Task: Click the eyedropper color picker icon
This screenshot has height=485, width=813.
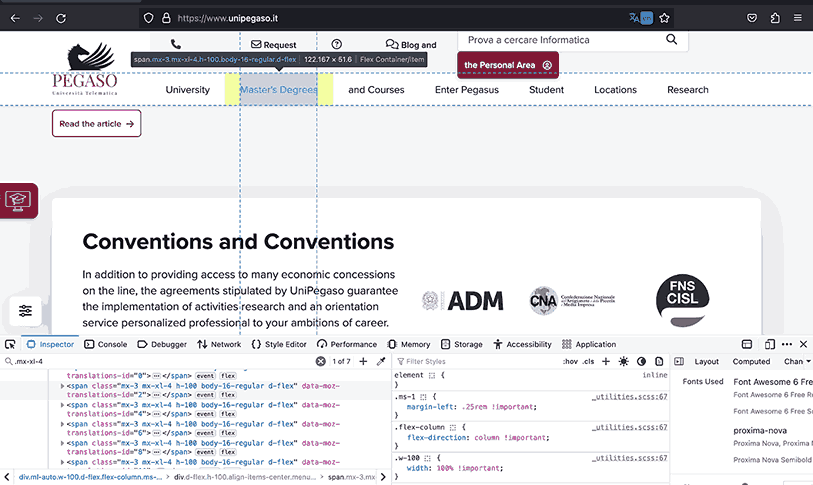Action: pos(381,361)
